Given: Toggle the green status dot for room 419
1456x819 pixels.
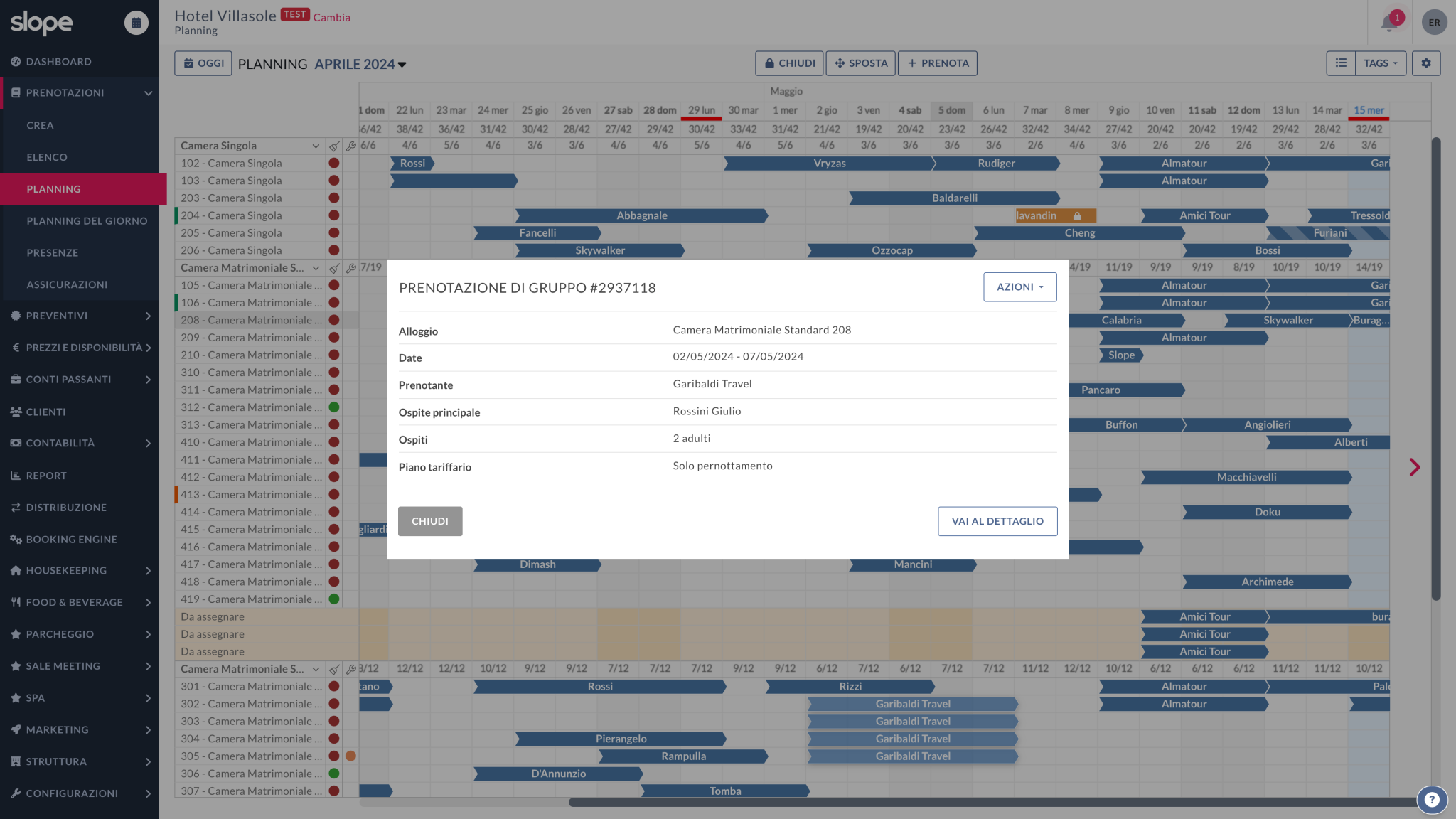Looking at the screenshot, I should point(334,599).
